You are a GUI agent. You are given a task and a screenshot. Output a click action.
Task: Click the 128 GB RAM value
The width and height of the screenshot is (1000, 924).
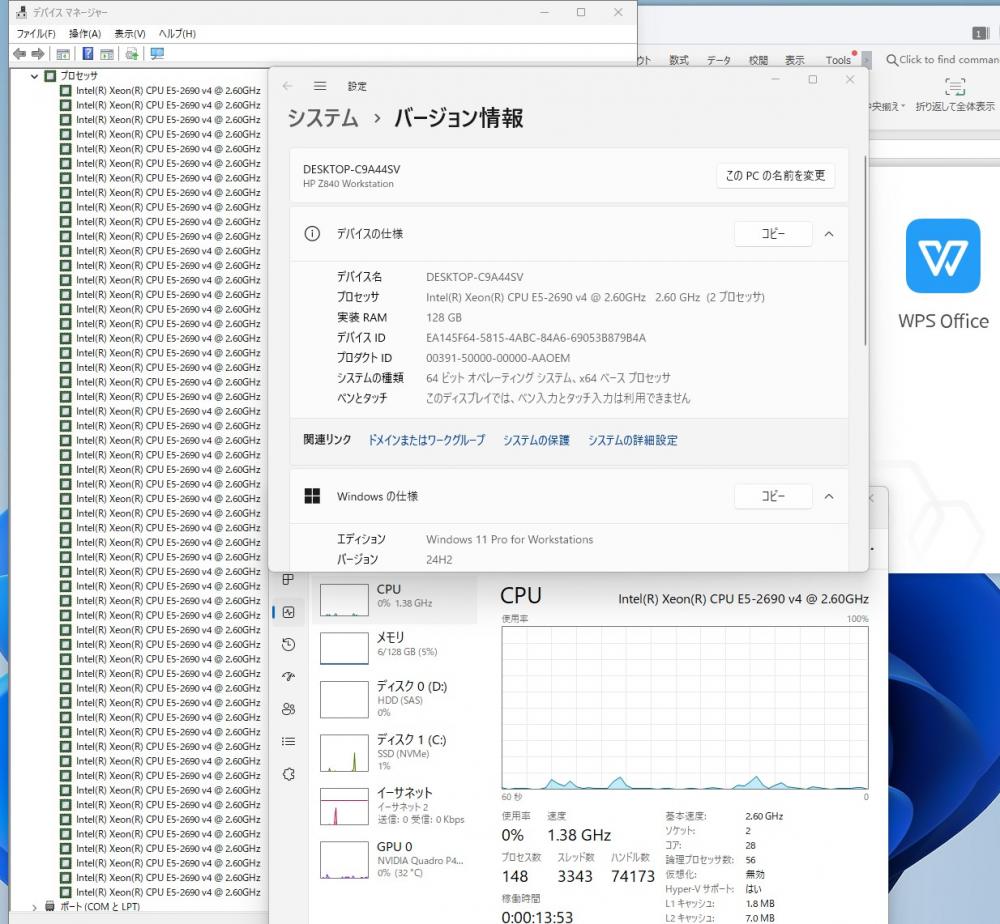(444, 318)
